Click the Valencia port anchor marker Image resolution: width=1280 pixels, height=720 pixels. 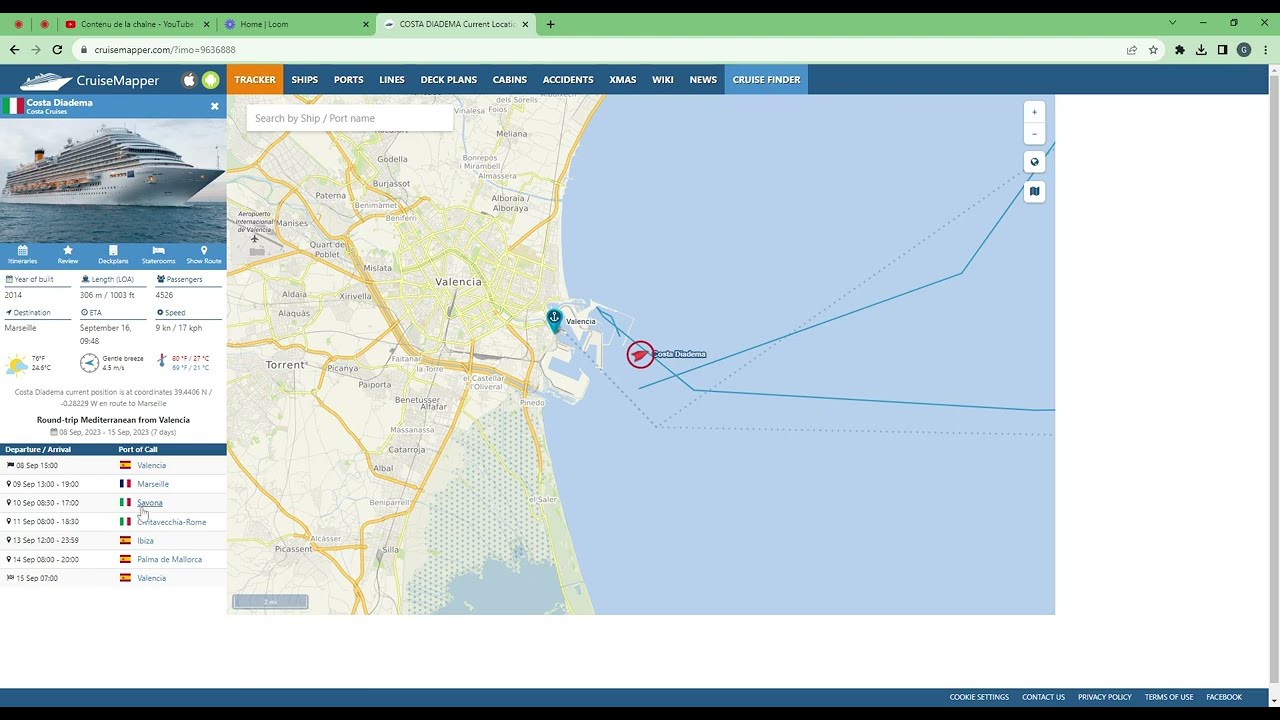coord(554,319)
